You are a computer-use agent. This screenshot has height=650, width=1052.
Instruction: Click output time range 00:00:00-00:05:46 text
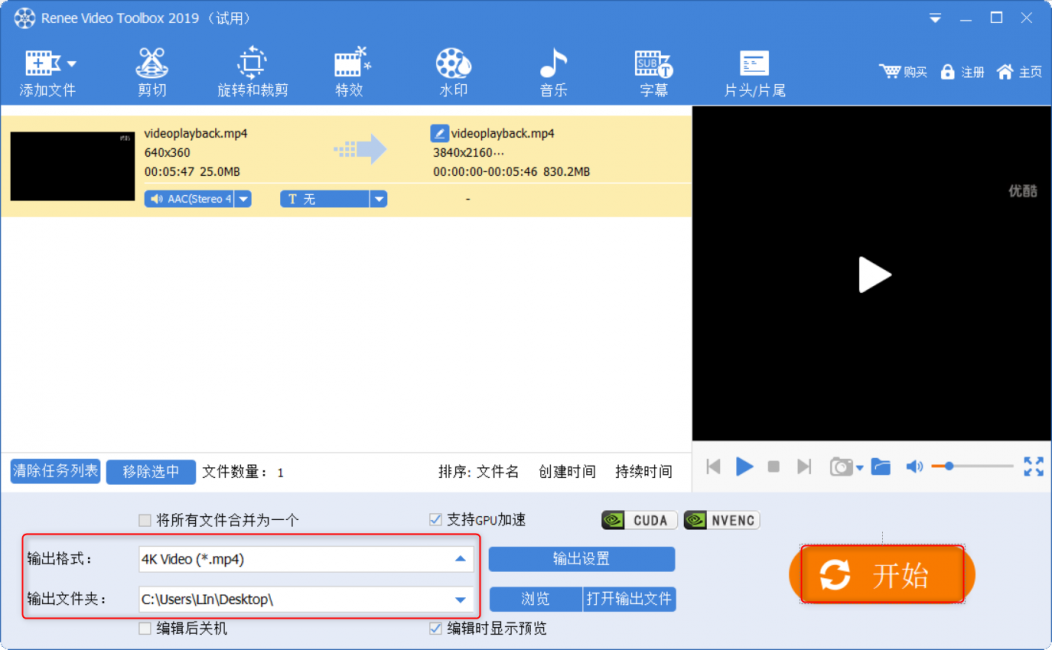(x=485, y=172)
